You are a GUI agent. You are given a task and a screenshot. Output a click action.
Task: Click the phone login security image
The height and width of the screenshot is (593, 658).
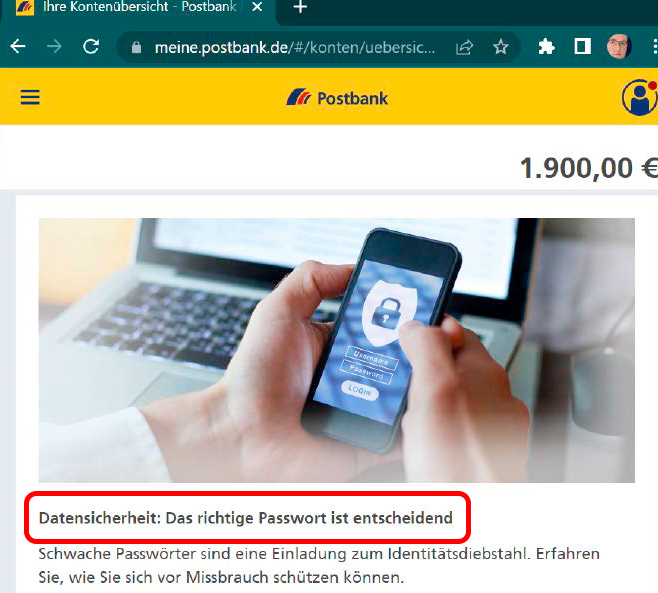pyautogui.click(x=337, y=350)
